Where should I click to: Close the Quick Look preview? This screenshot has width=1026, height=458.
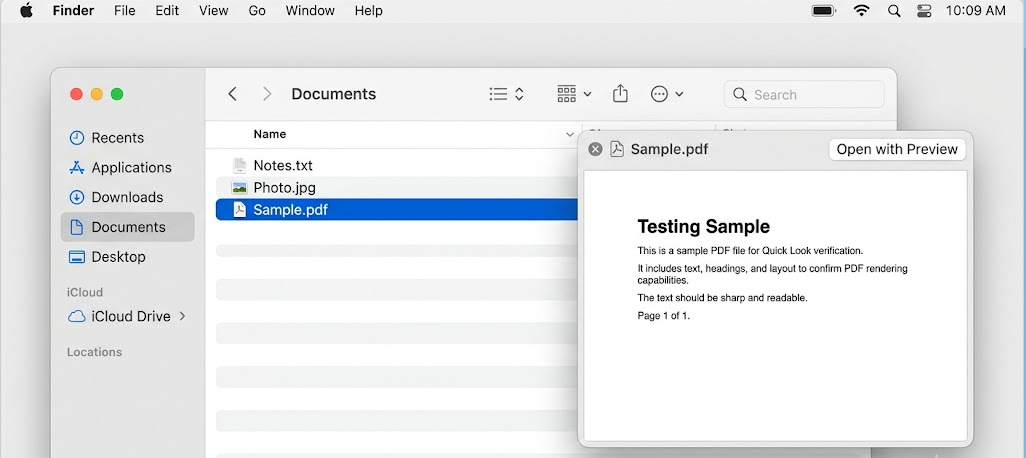pyautogui.click(x=595, y=149)
